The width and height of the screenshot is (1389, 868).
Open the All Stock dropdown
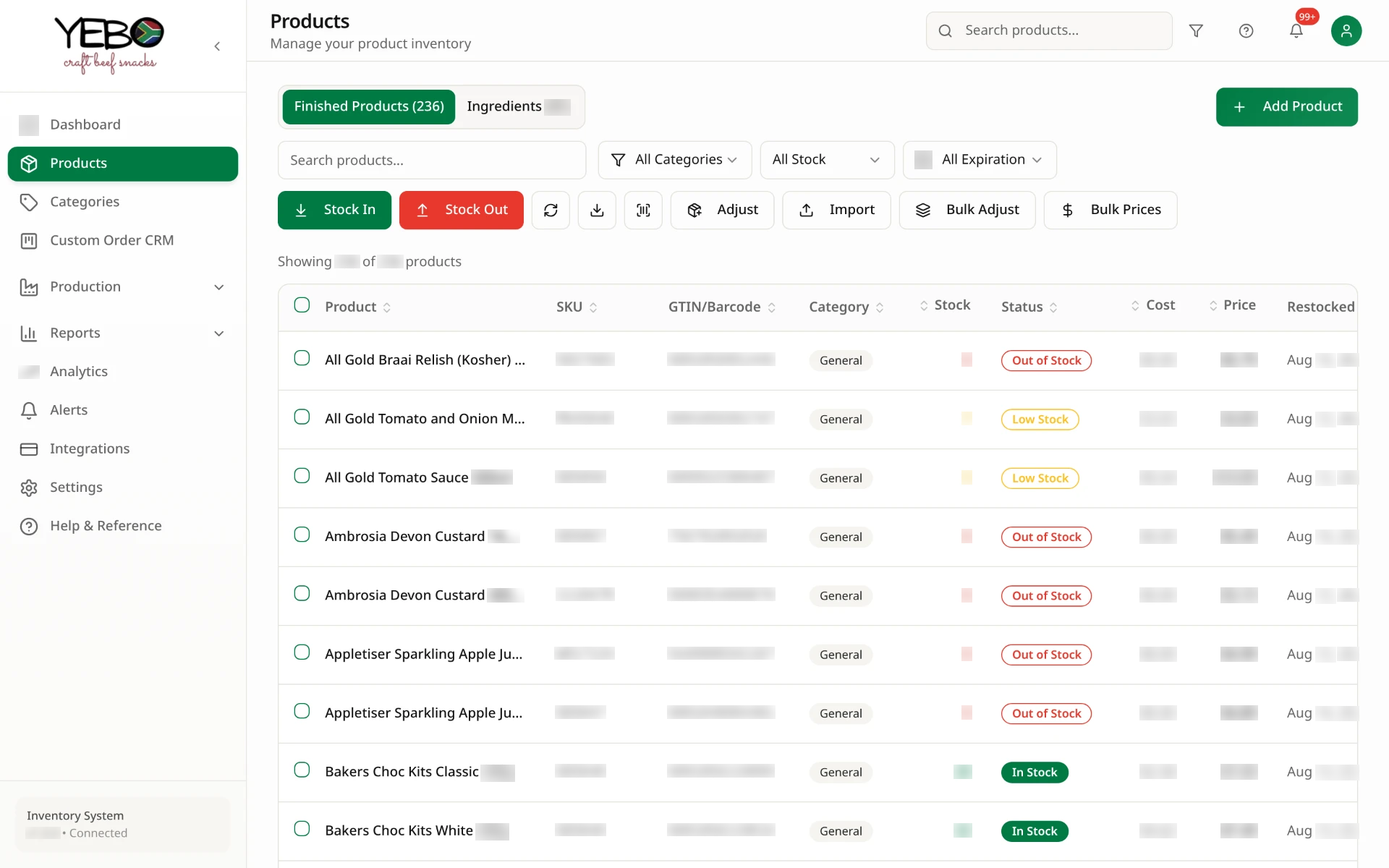827,160
